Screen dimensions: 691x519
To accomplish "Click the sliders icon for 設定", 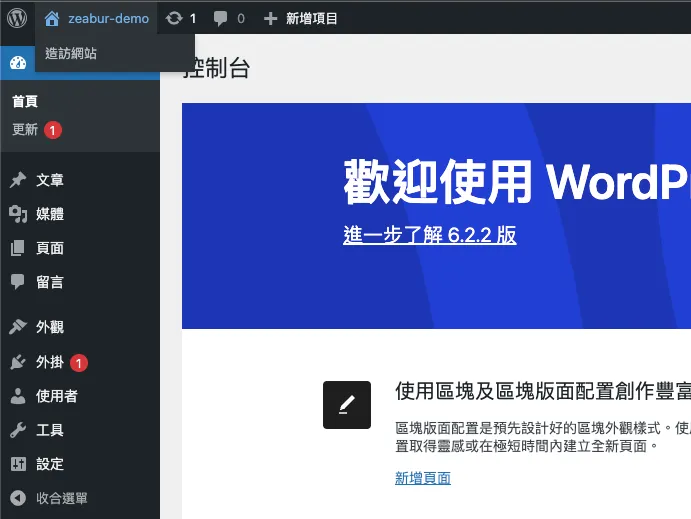I will pos(18,464).
